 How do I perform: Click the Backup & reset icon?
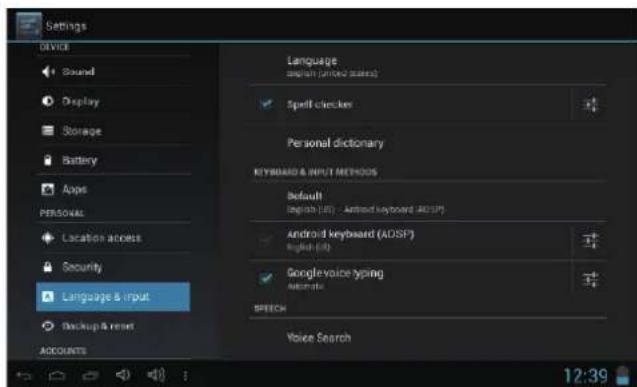tap(48, 326)
